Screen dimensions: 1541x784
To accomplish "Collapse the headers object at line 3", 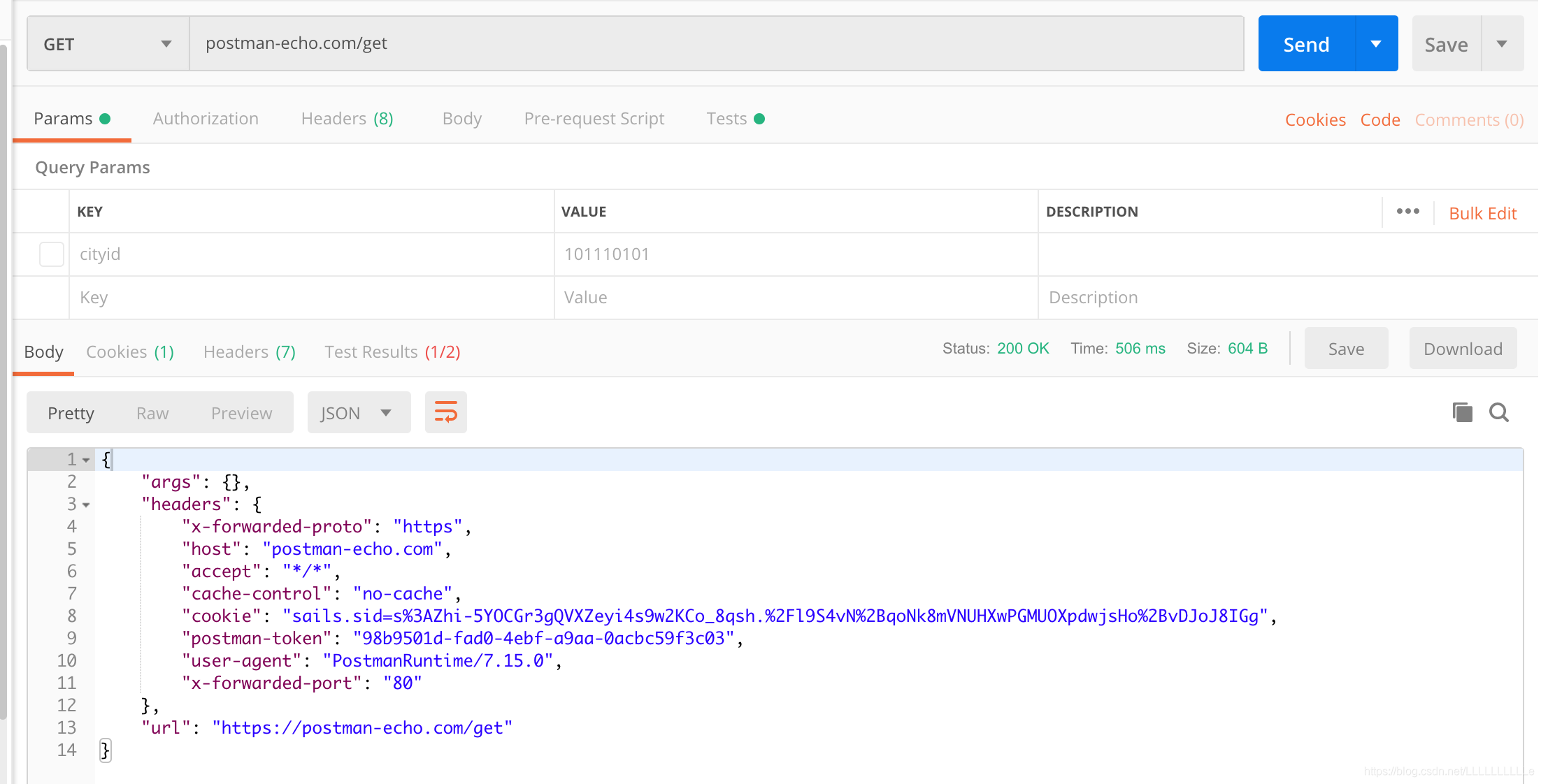I will 86,505.
